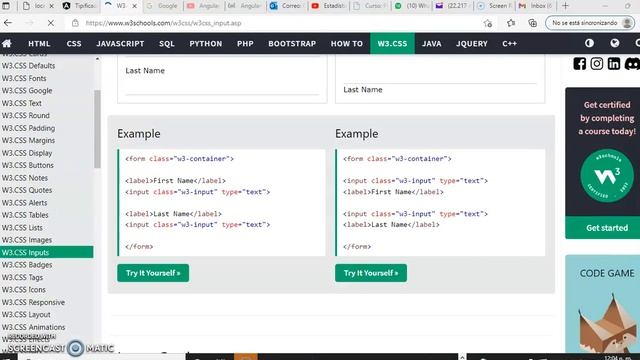640x360 pixels.
Task: Open the CODE GAME banner
Action: coord(602,304)
